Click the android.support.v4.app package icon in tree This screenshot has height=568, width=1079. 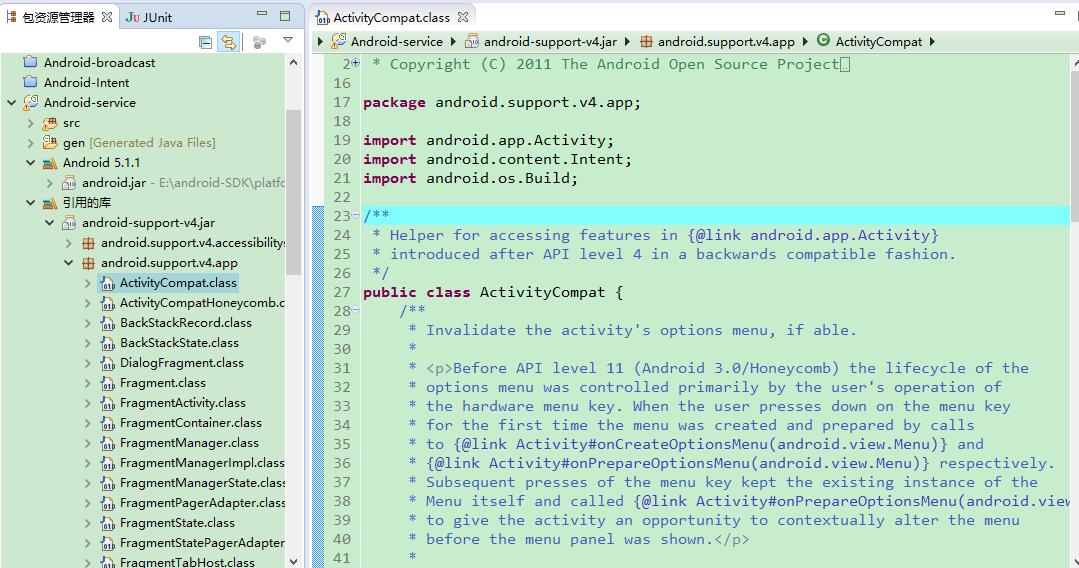click(88, 263)
